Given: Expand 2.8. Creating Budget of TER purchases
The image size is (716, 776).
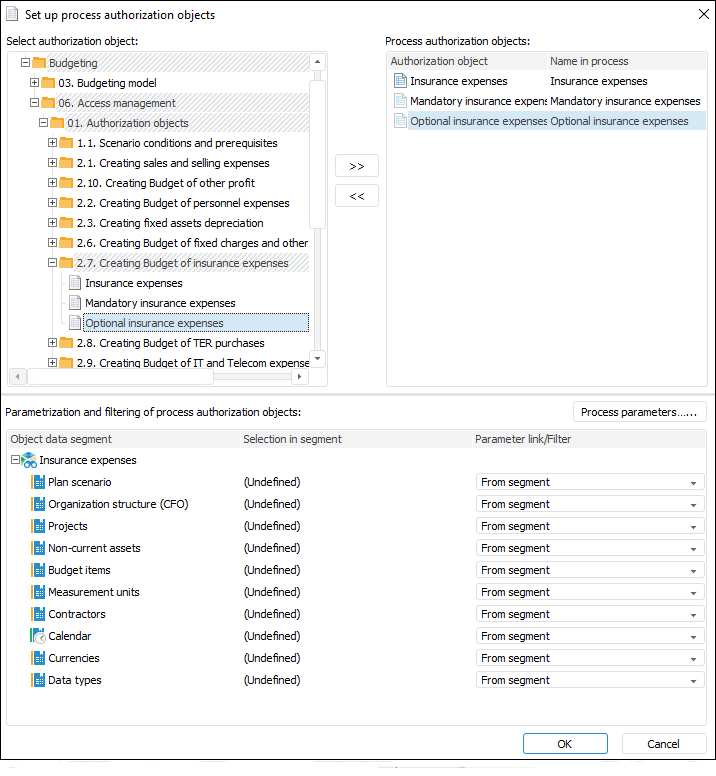Looking at the screenshot, I should click(x=53, y=343).
